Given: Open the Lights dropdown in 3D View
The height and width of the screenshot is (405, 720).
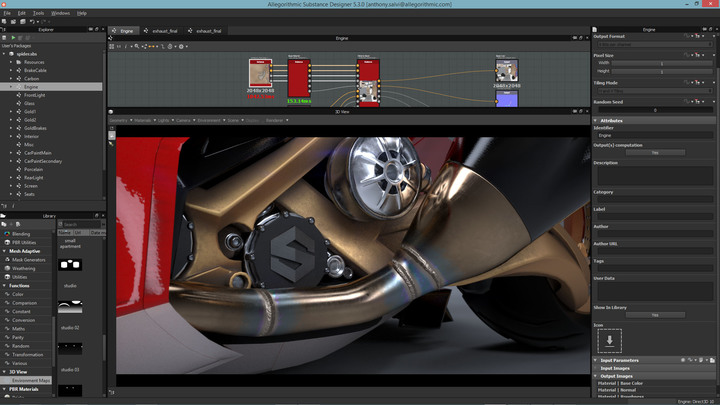Looking at the screenshot, I should [x=166, y=120].
